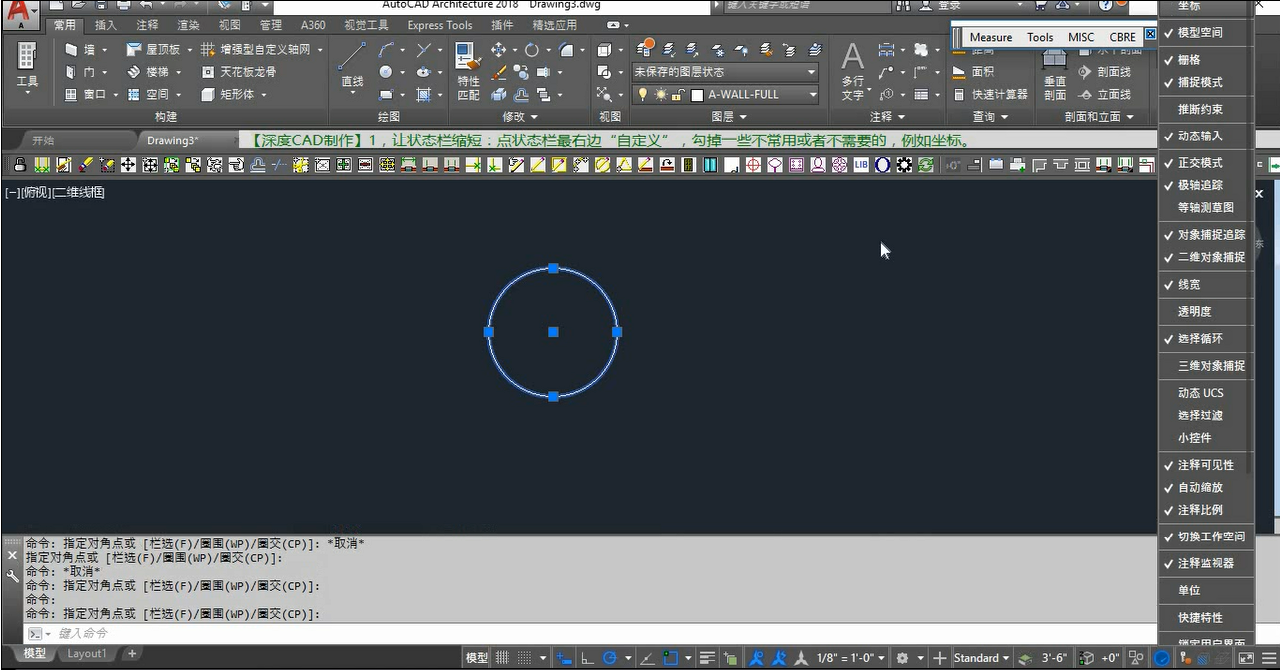Click the wrench icon beside the command window
The image size is (1280, 670).
12,576
